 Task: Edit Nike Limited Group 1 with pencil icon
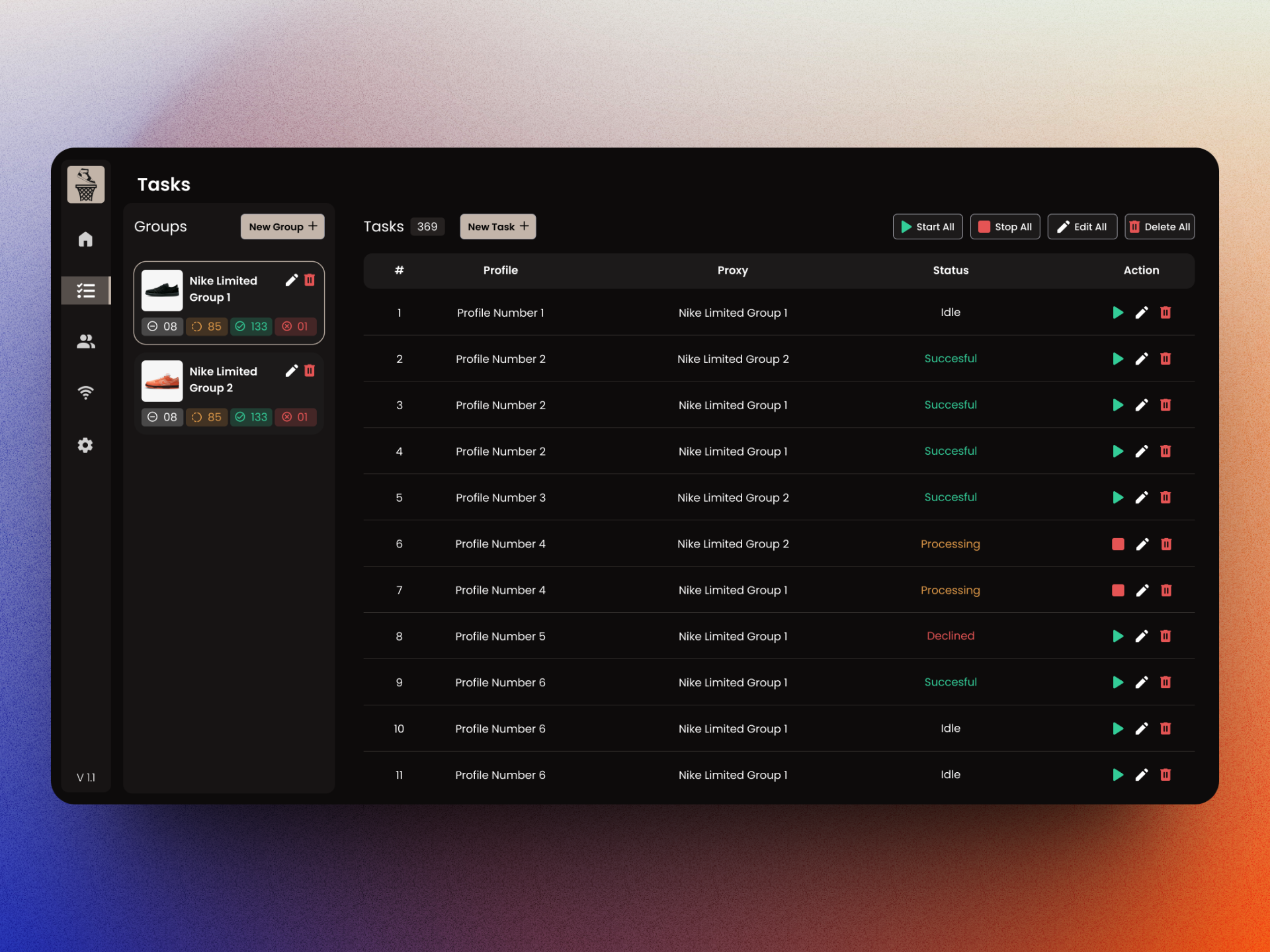pyautogui.click(x=292, y=280)
